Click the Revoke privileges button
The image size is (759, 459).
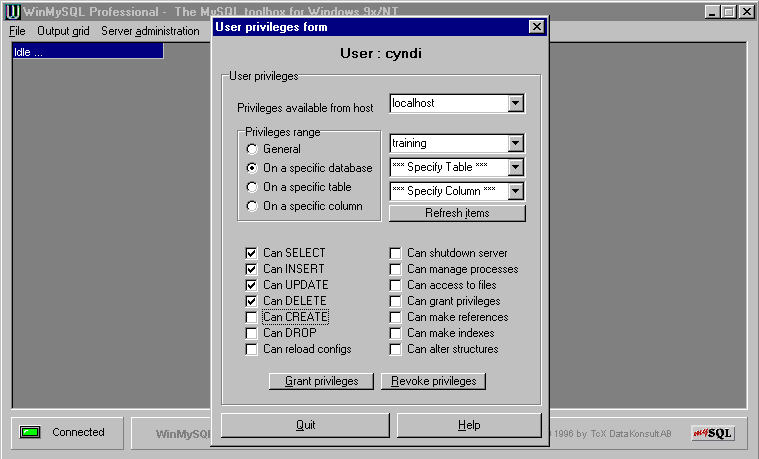(x=433, y=381)
